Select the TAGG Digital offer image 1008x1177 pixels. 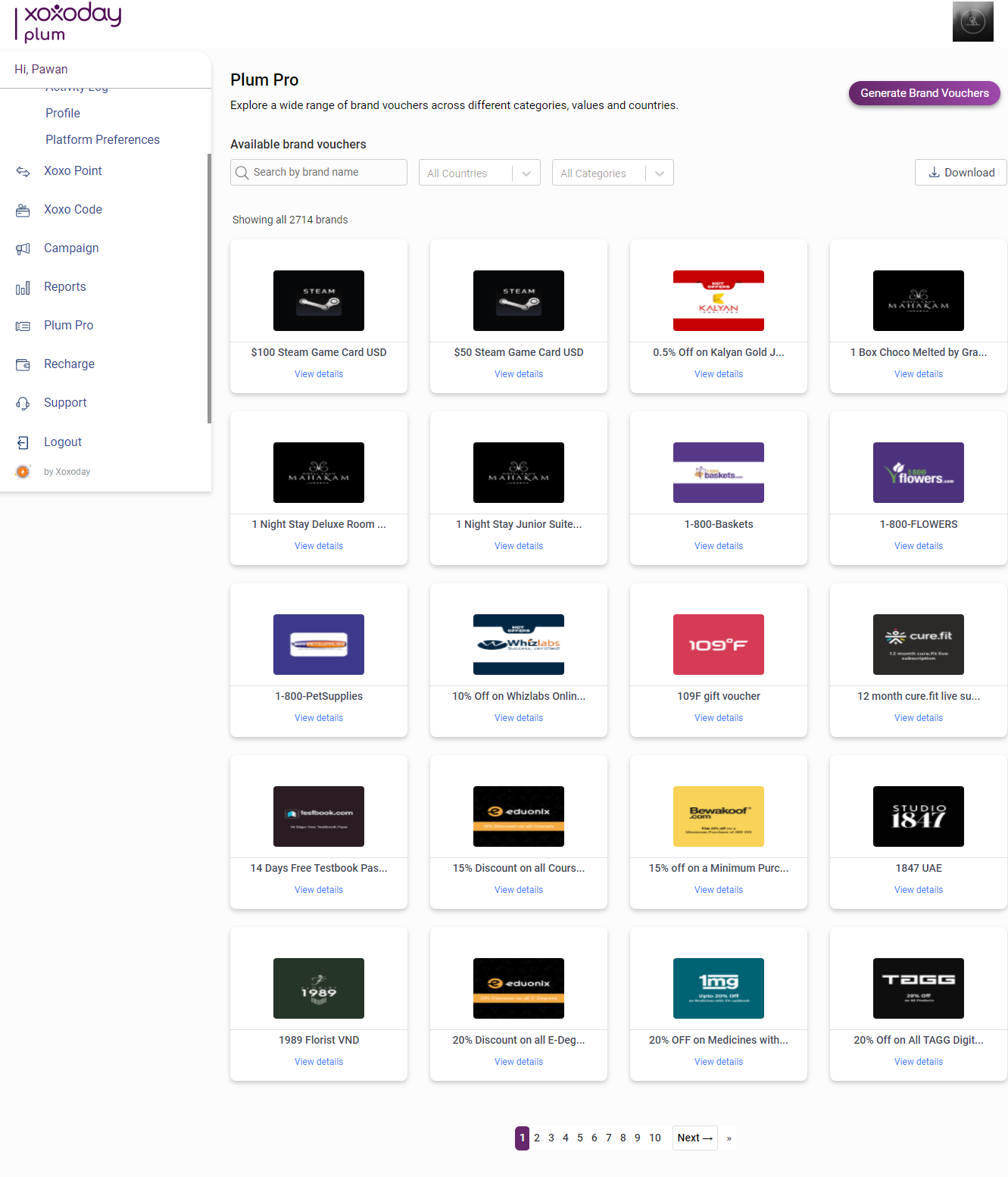coord(919,988)
